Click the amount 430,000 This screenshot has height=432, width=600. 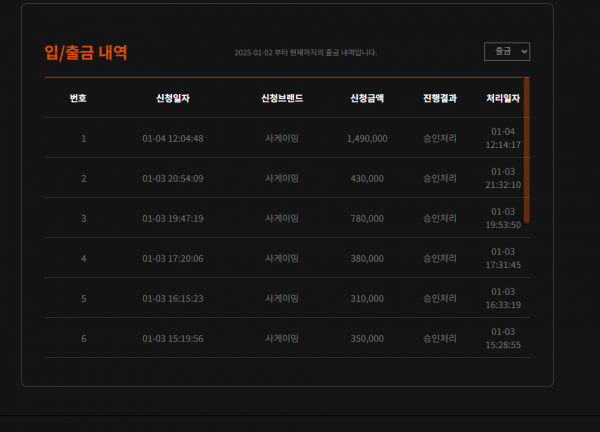[367, 179]
